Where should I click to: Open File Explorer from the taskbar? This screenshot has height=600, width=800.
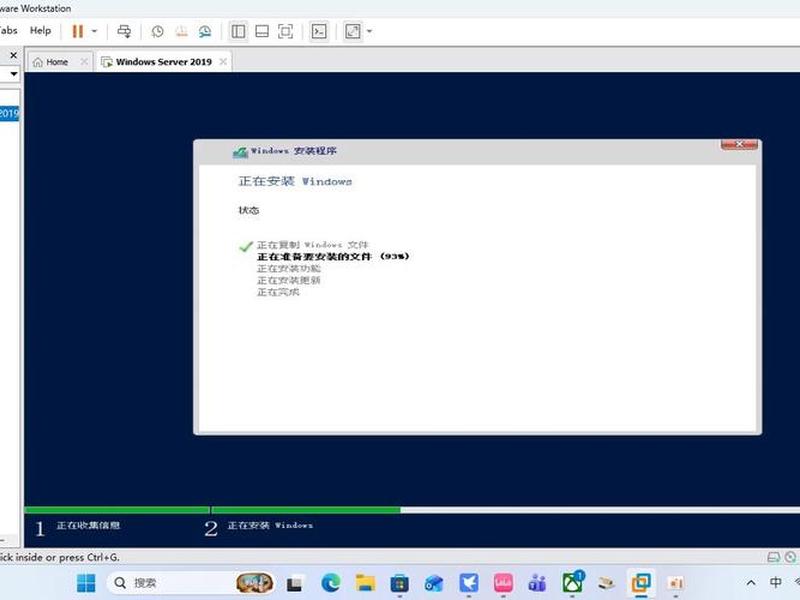pyautogui.click(x=365, y=583)
